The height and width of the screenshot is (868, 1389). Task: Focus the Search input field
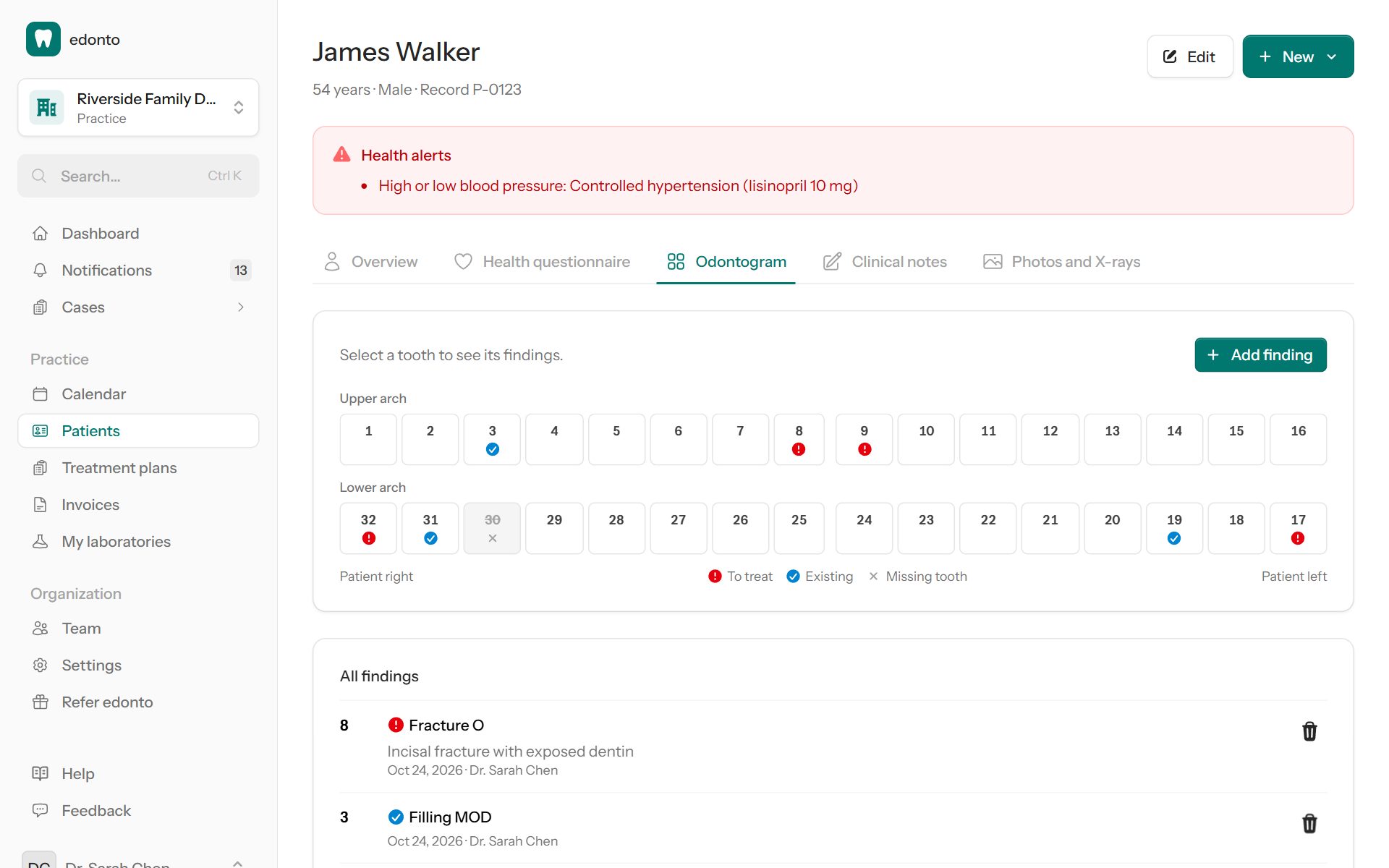coord(138,176)
